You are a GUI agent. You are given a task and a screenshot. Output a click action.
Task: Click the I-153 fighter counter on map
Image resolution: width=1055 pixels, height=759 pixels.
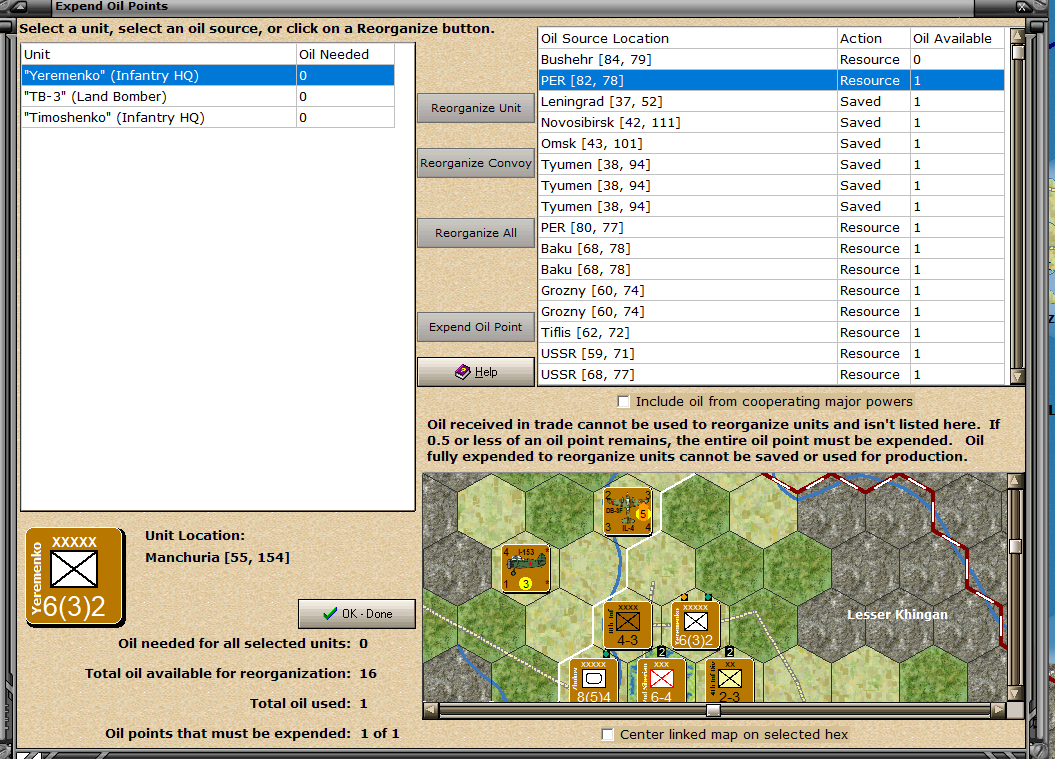click(x=526, y=569)
